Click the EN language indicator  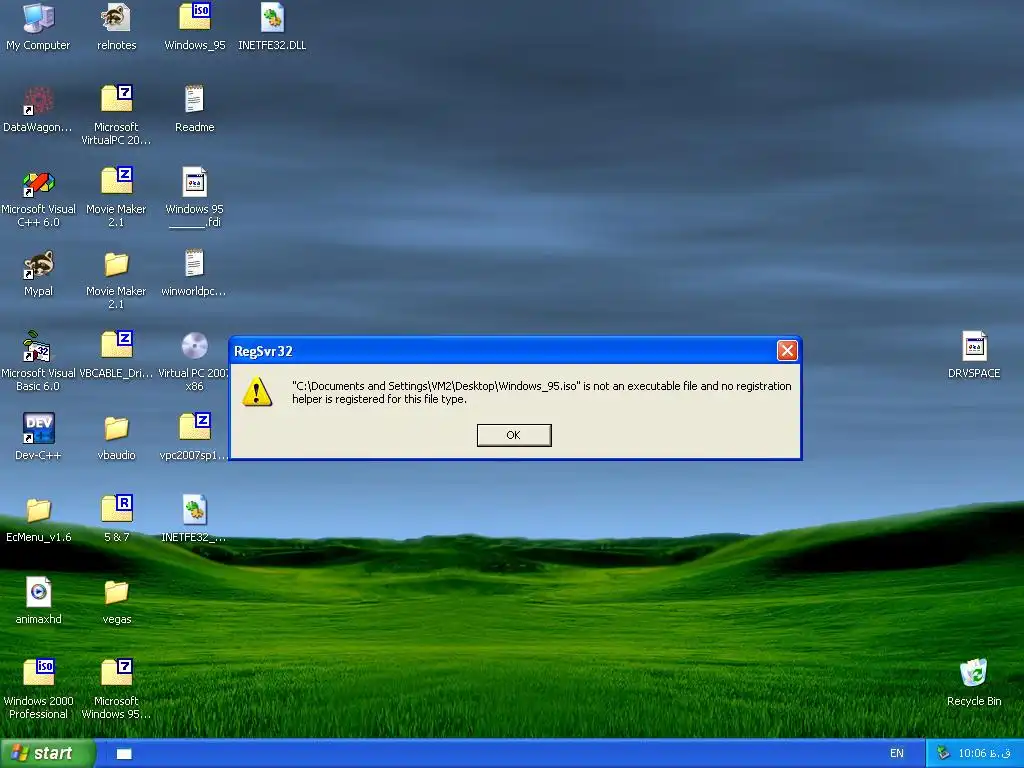pyautogui.click(x=897, y=753)
